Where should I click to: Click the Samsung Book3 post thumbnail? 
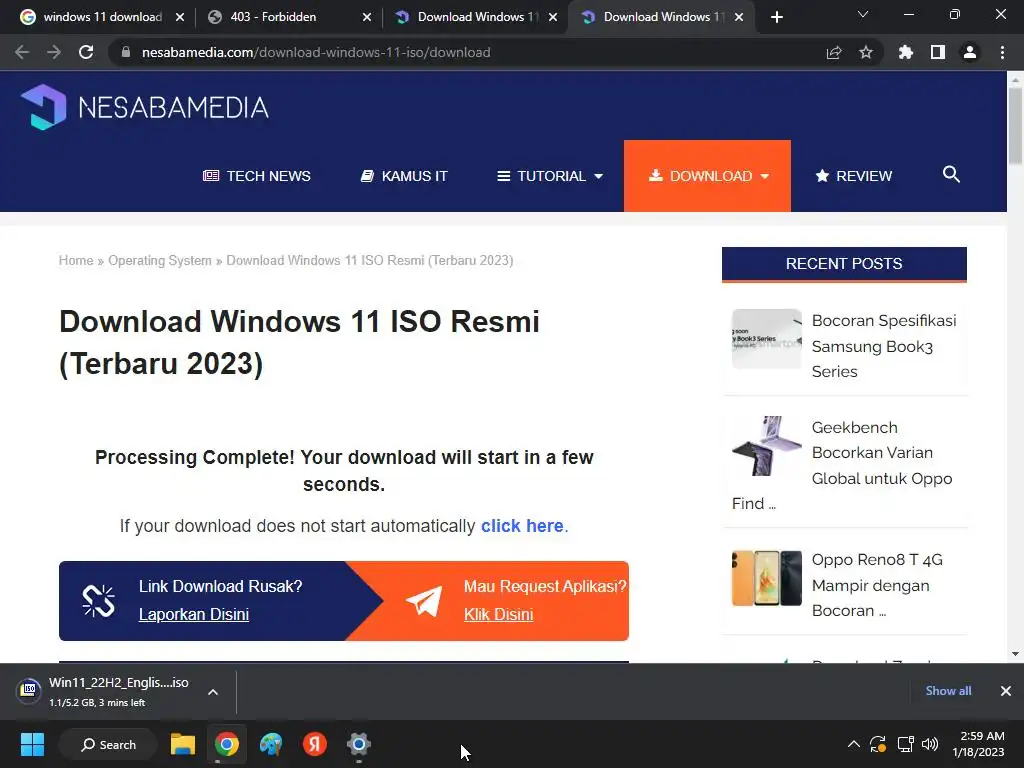(767, 339)
